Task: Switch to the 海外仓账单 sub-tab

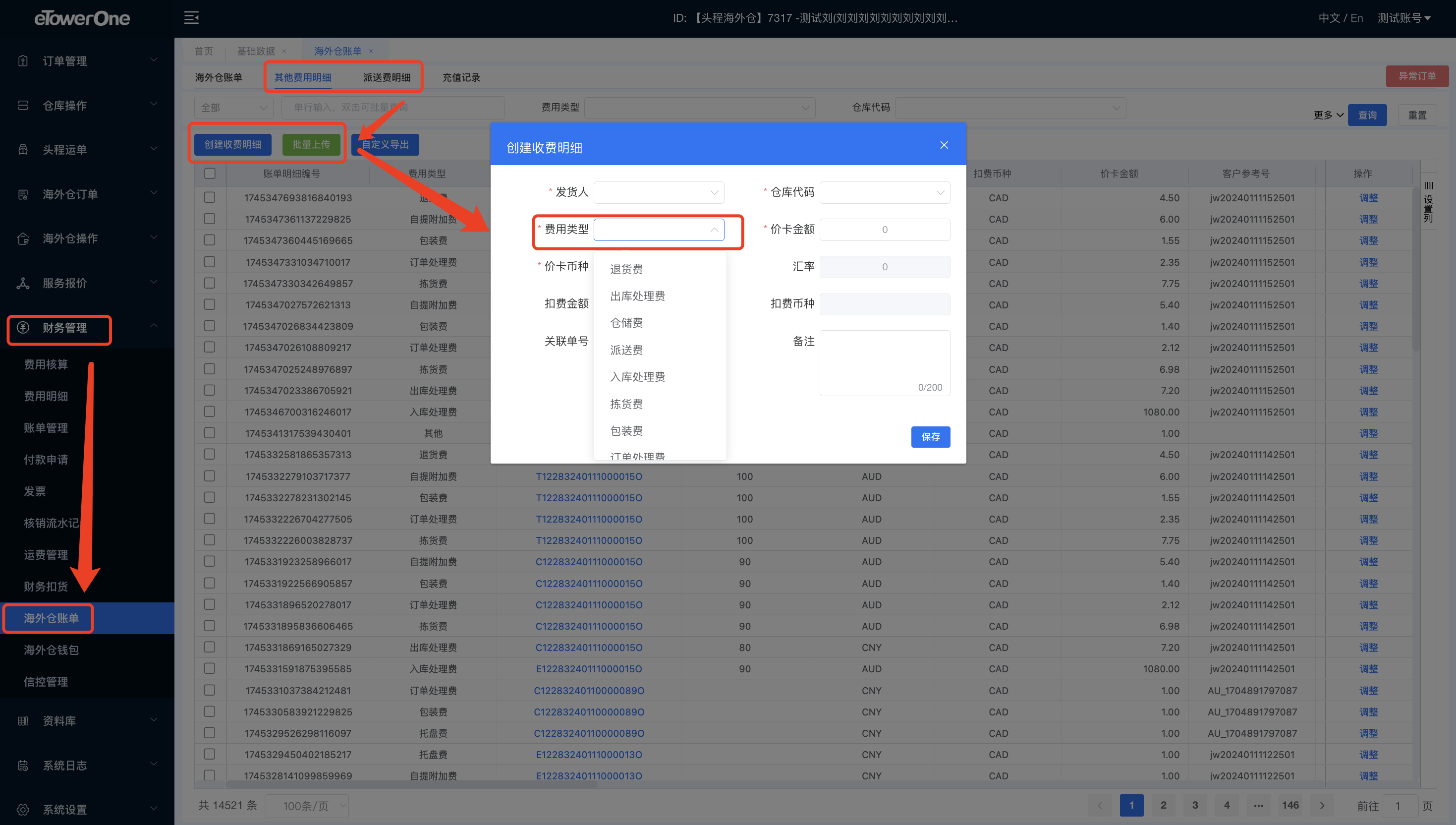Action: coord(218,77)
